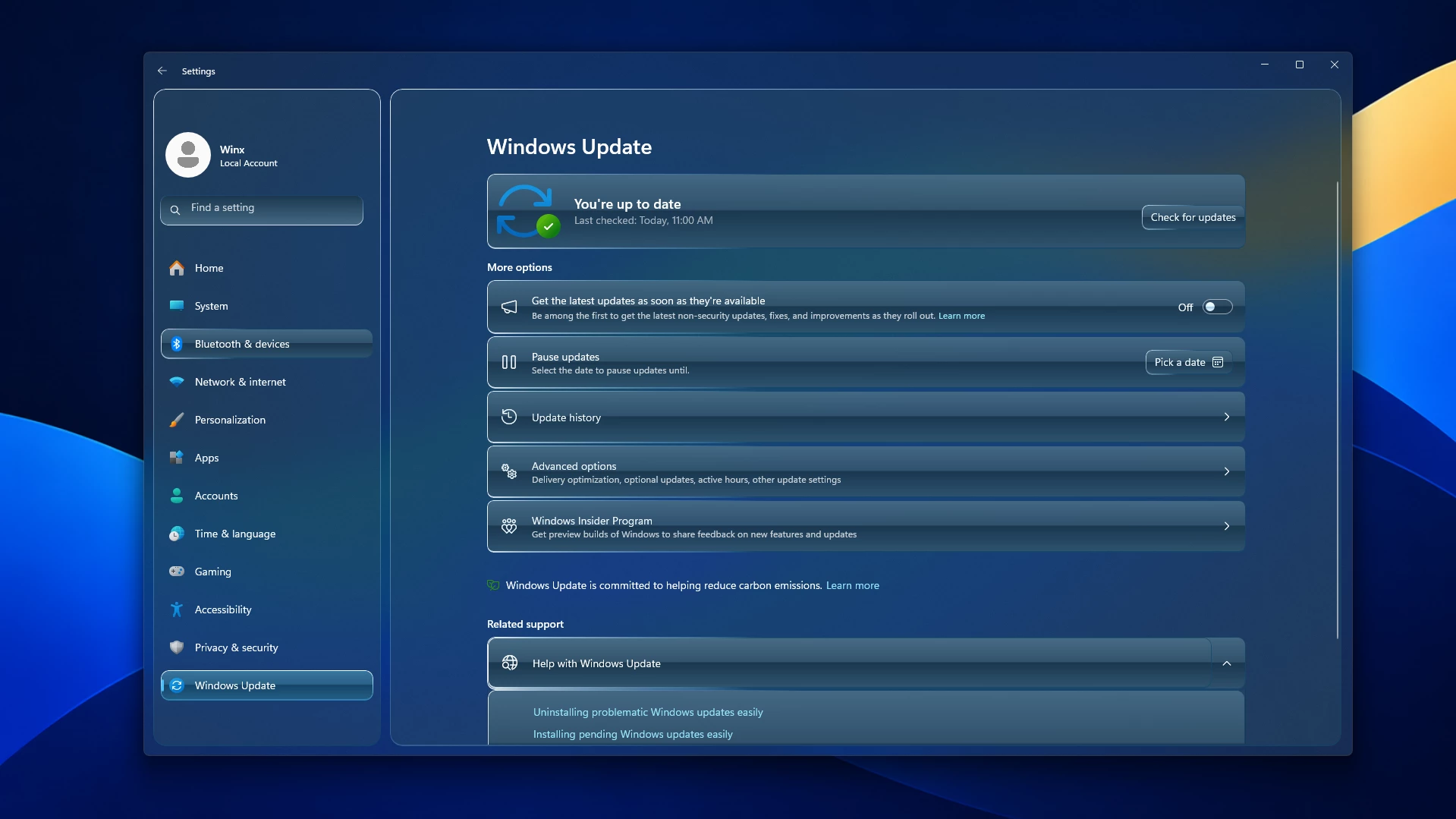Click the Personalization paintbrush icon
Viewport: 1456px width, 819px height.
pyautogui.click(x=177, y=420)
